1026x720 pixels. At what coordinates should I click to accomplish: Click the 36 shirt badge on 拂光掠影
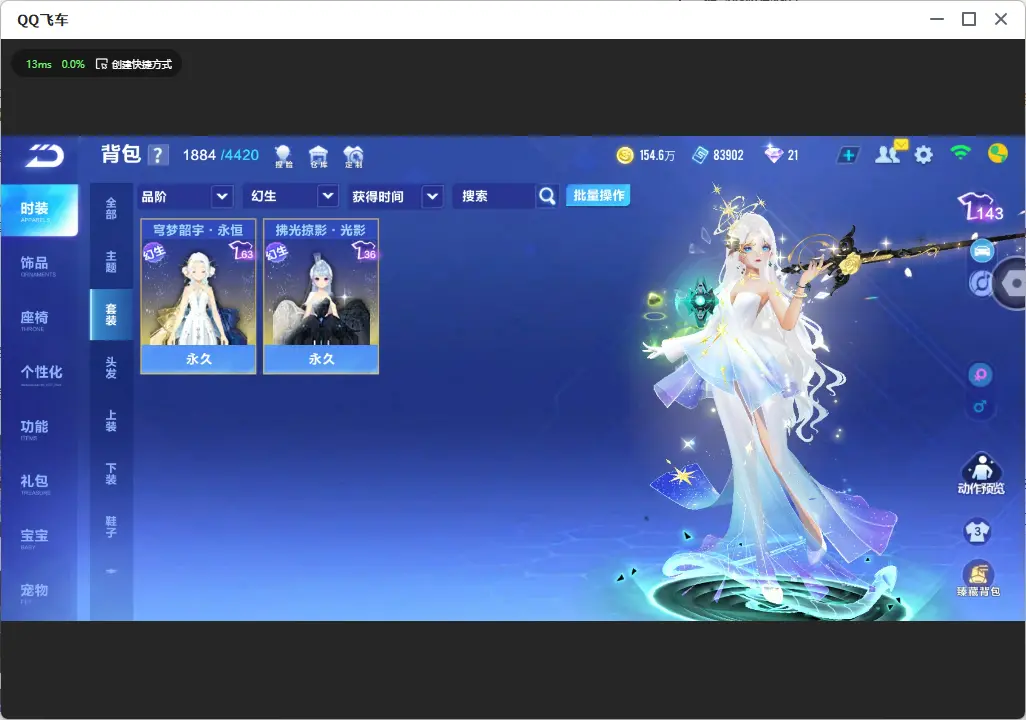364,251
